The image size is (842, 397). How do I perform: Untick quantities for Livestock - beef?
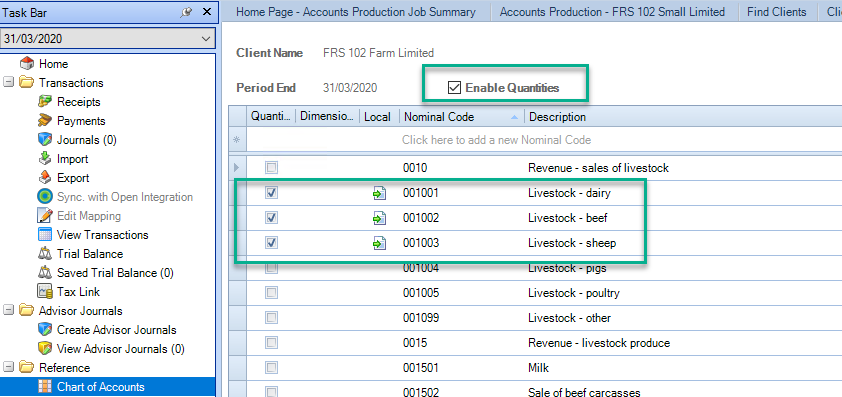(x=272, y=218)
